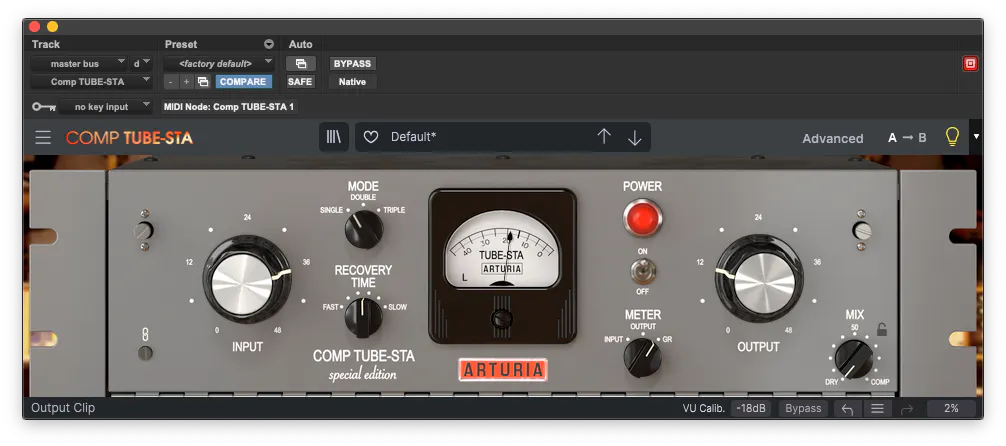1006x446 pixels.
Task: Load next preset with down arrow
Action: 635,137
